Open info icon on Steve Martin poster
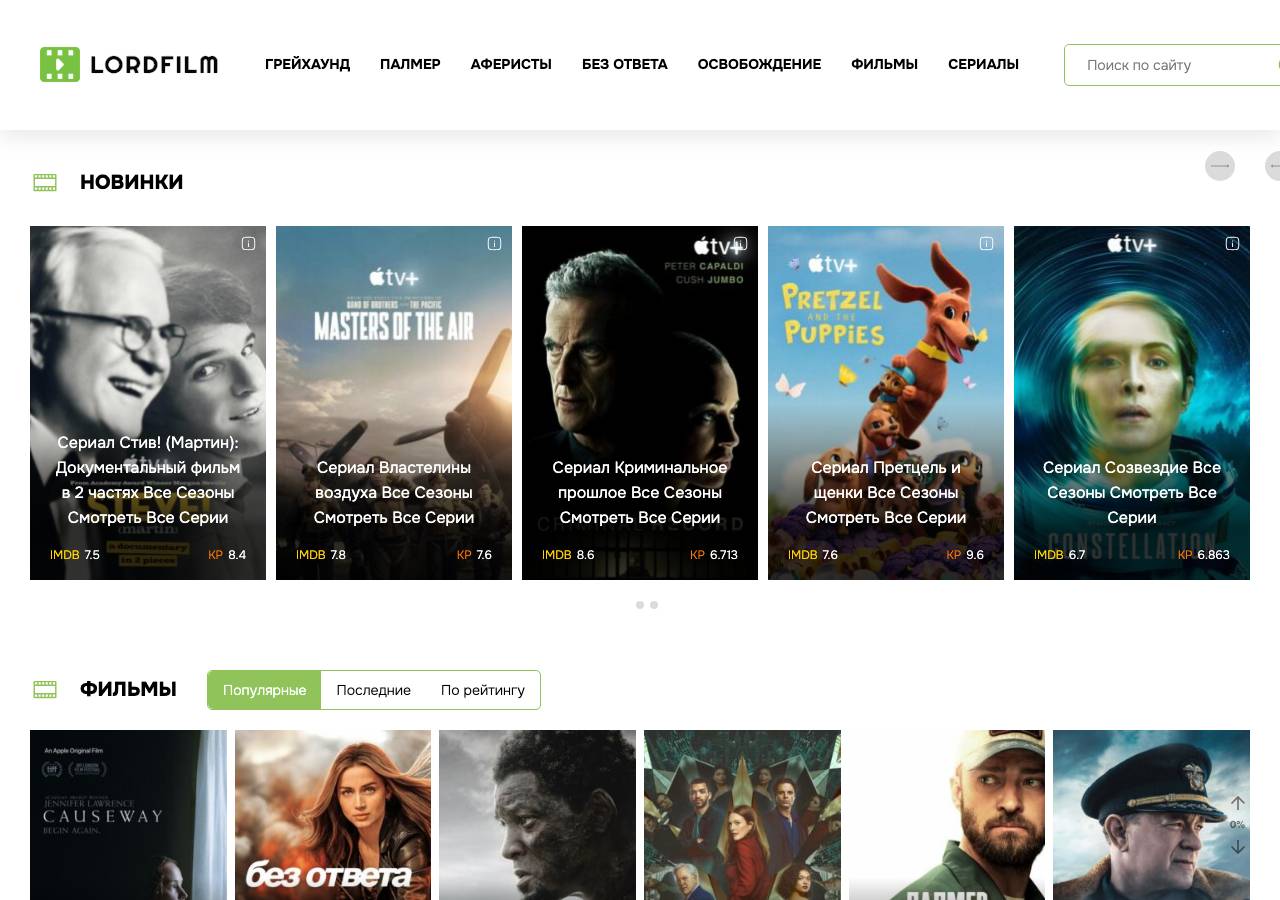Image resolution: width=1280 pixels, height=900 pixels. (x=248, y=243)
